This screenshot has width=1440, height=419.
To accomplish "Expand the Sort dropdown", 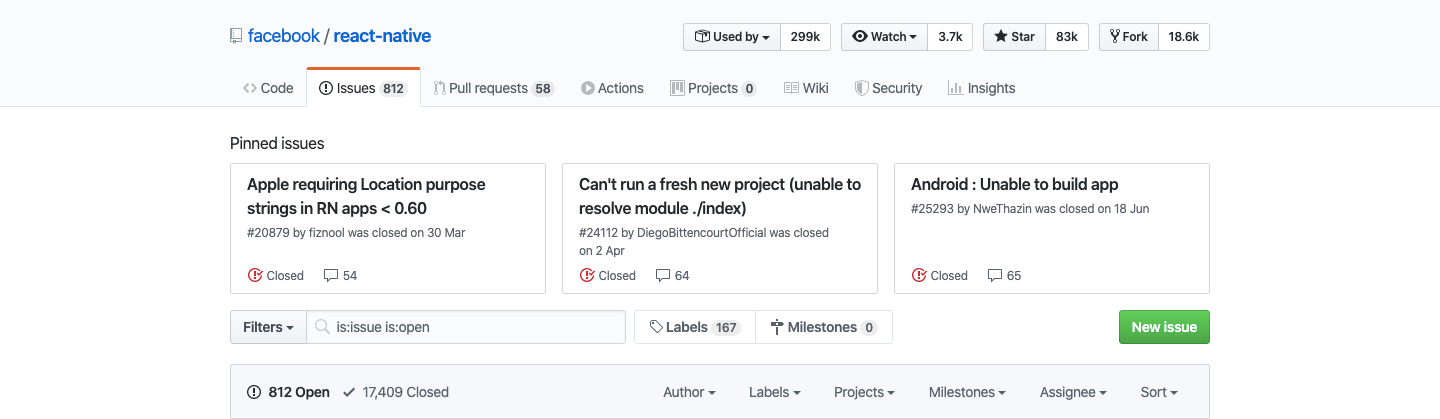I will click(x=1159, y=392).
